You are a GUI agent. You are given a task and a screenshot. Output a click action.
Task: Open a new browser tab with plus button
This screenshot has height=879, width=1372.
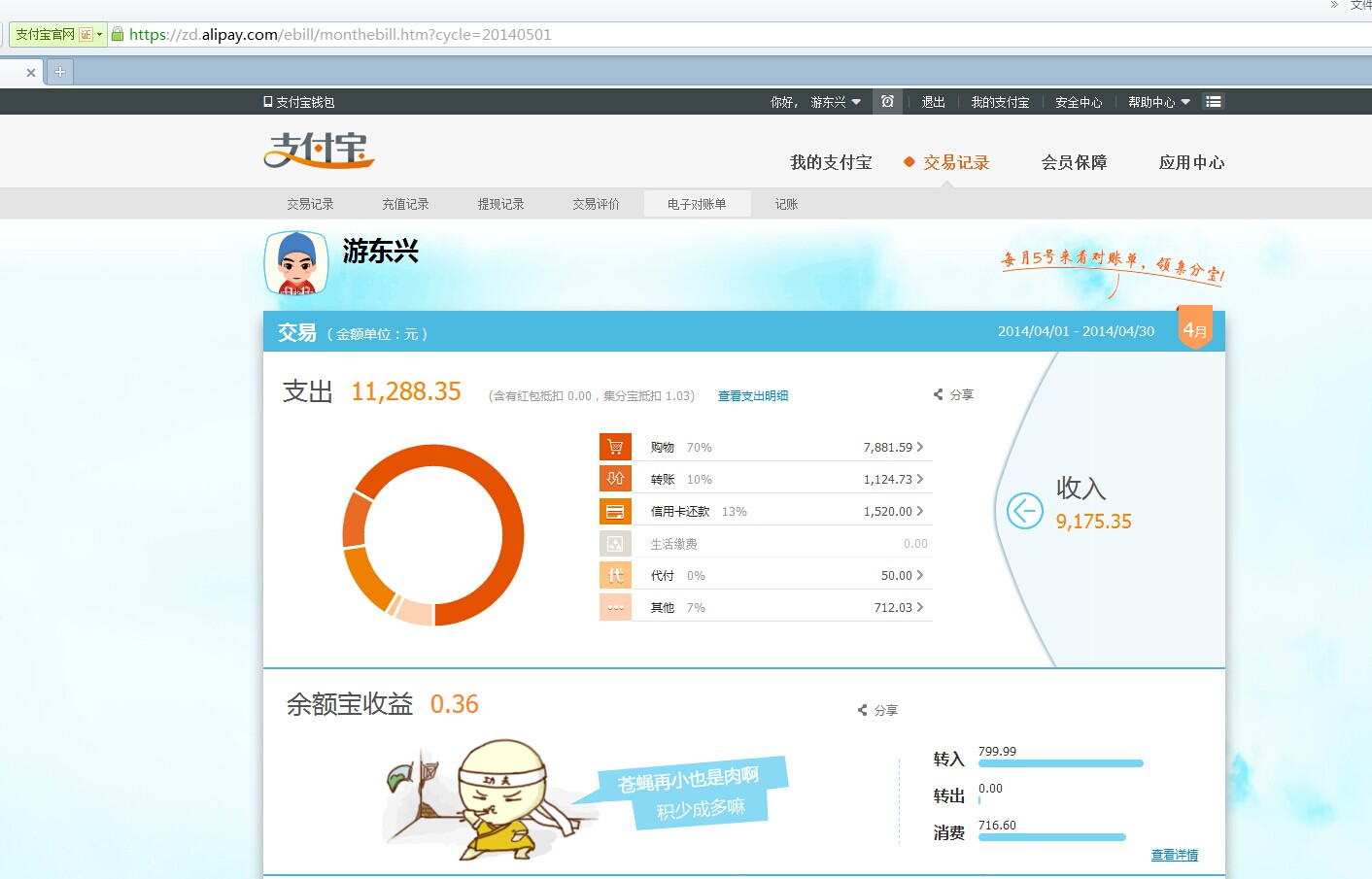tap(59, 72)
